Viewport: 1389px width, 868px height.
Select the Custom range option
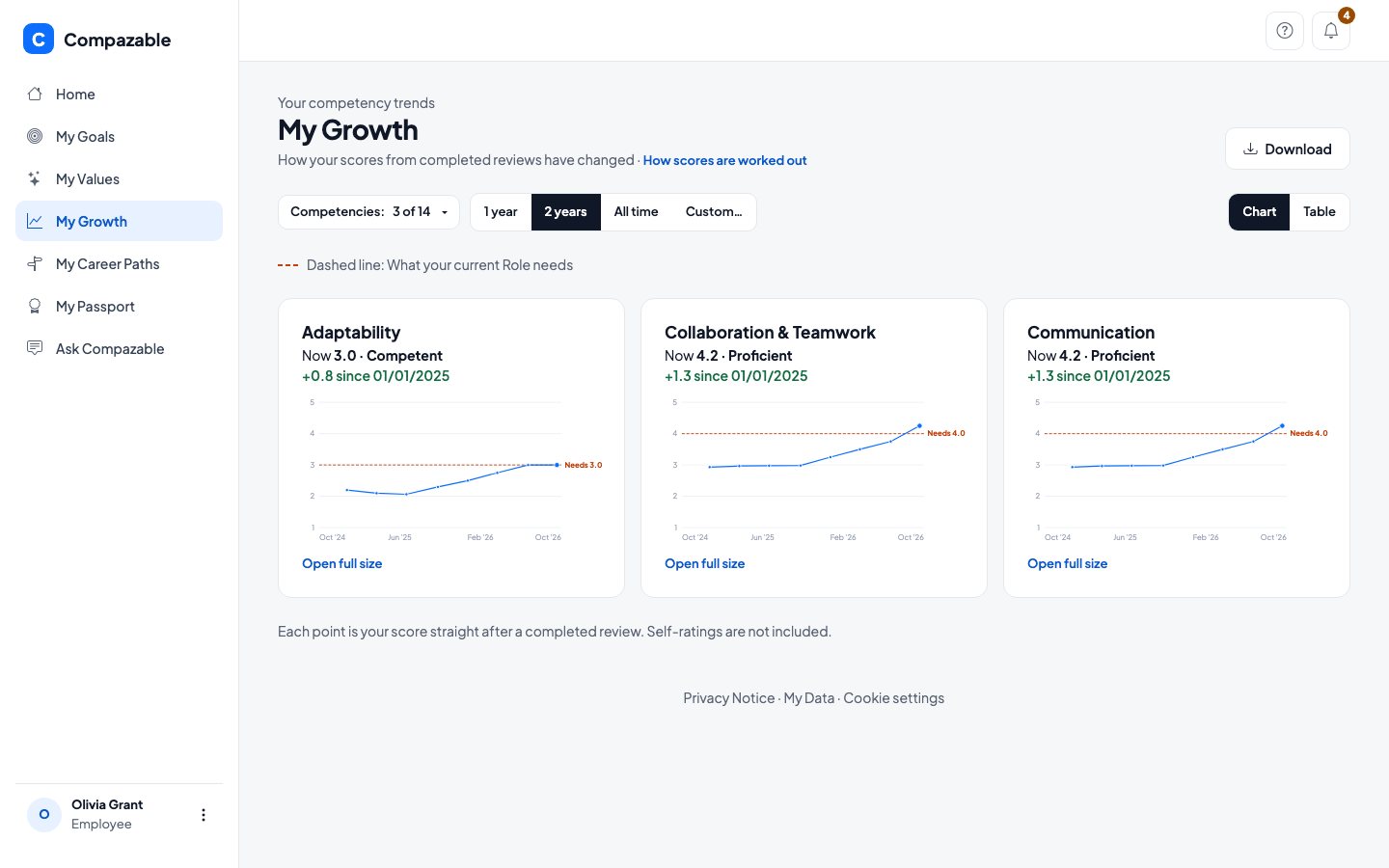tap(714, 212)
